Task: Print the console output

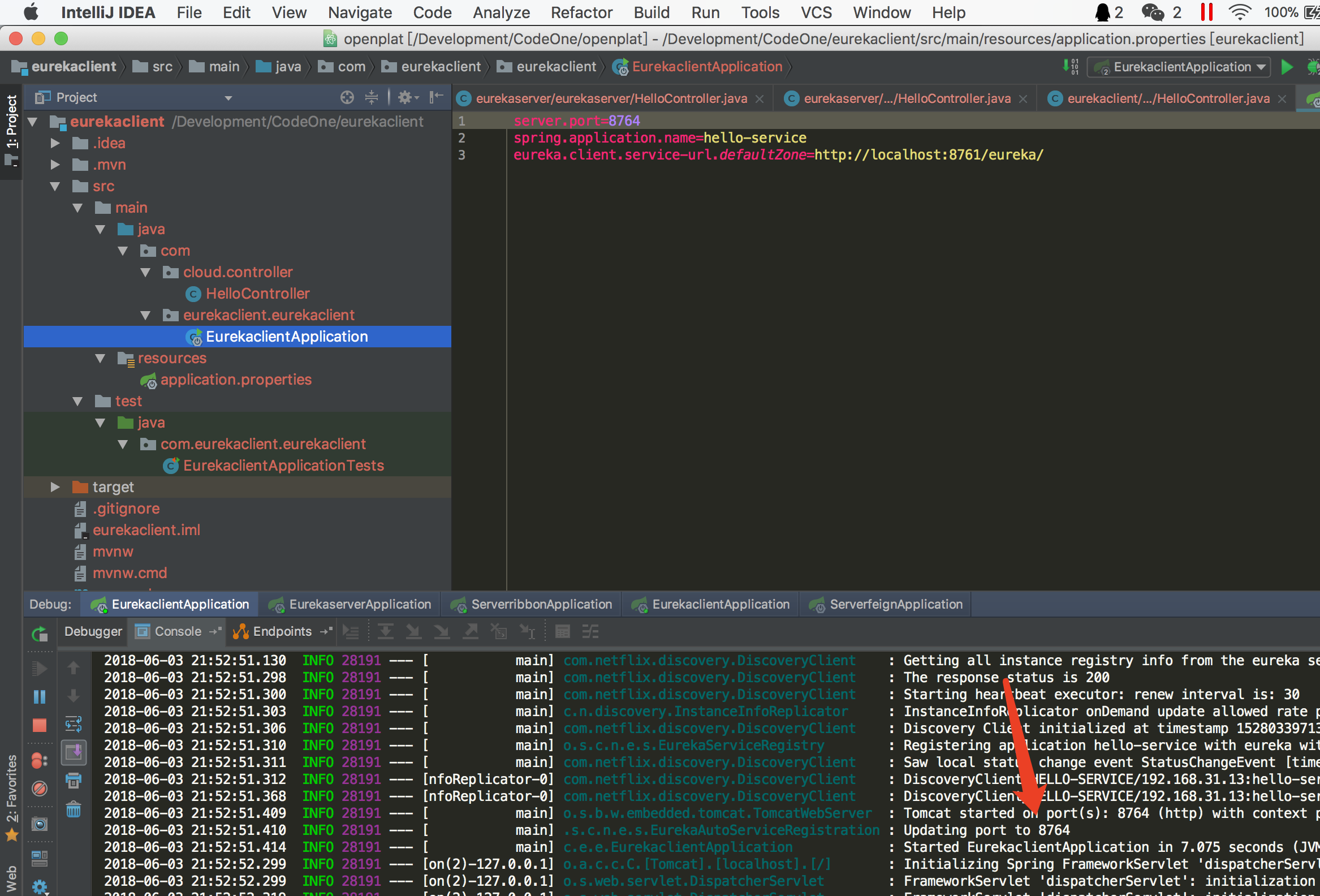Action: point(74,781)
